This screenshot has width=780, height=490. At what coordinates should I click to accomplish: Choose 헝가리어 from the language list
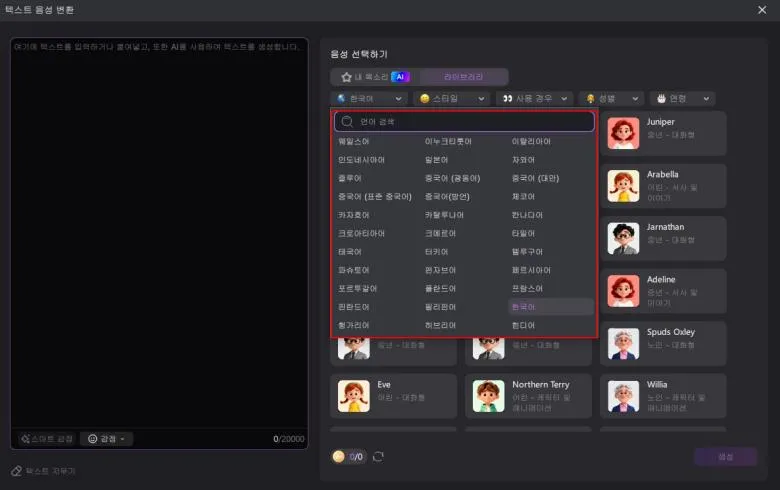(354, 326)
